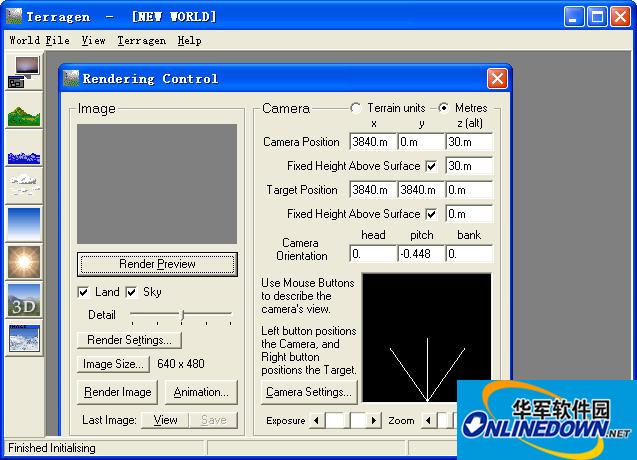The height and width of the screenshot is (460, 637).
Task: Click the Detail slider handle
Action: (x=182, y=315)
